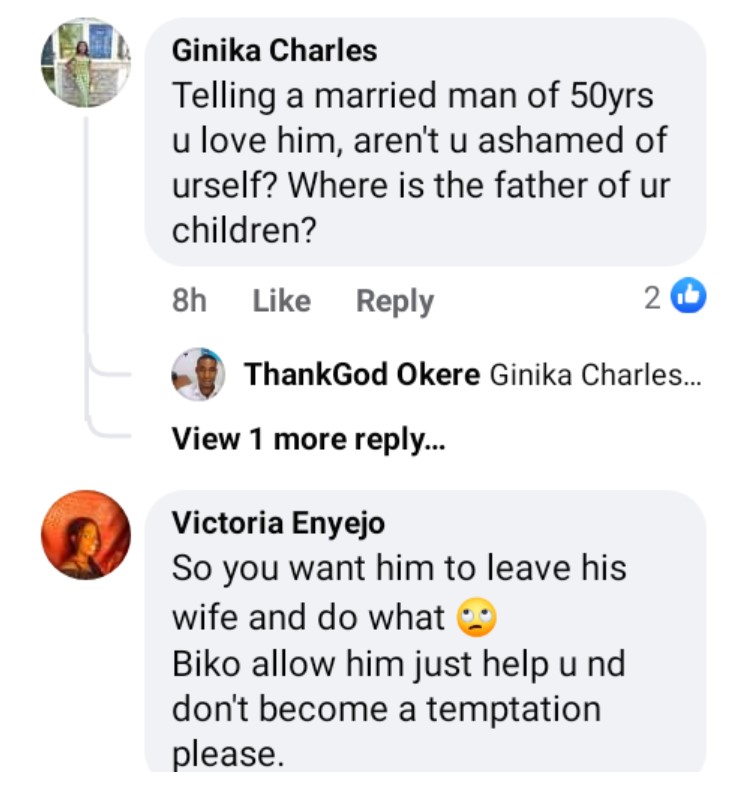Visit ThankGod Okere's profile via name
The width and height of the screenshot is (748, 787).
362,375
